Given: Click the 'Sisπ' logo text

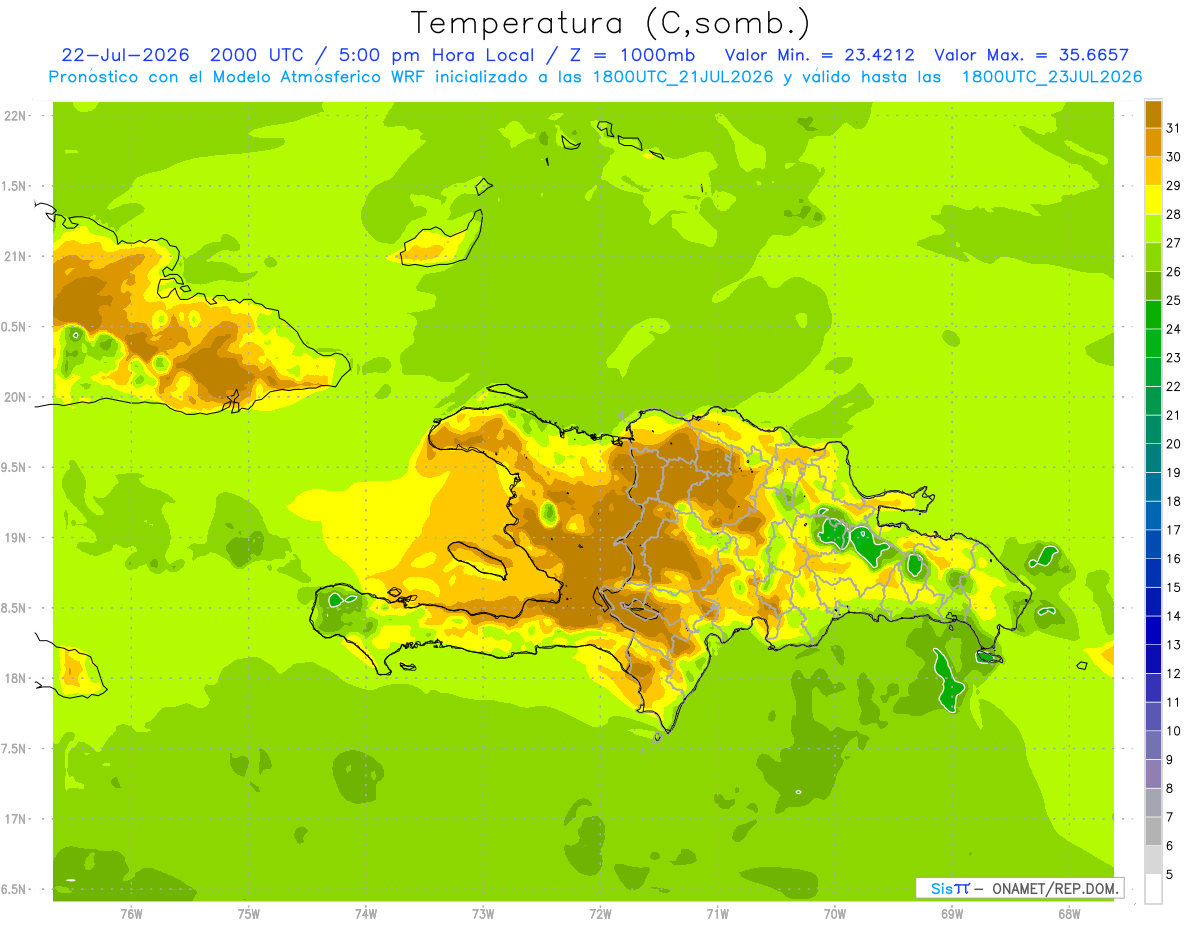Looking at the screenshot, I should pos(950,888).
